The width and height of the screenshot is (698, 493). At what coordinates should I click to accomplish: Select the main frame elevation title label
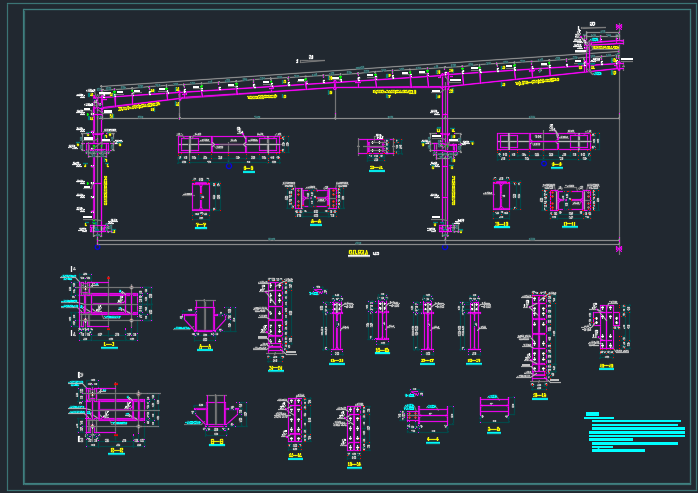[x=359, y=253]
